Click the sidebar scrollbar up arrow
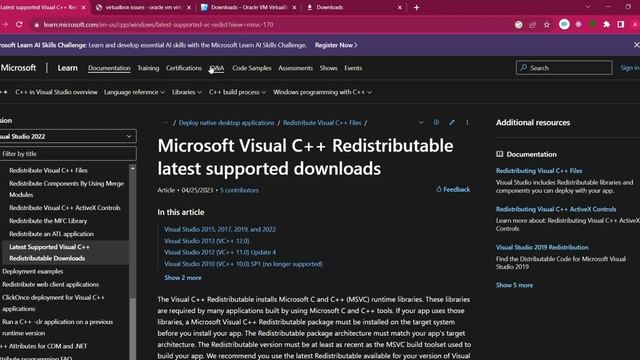640x360 pixels. point(132,168)
